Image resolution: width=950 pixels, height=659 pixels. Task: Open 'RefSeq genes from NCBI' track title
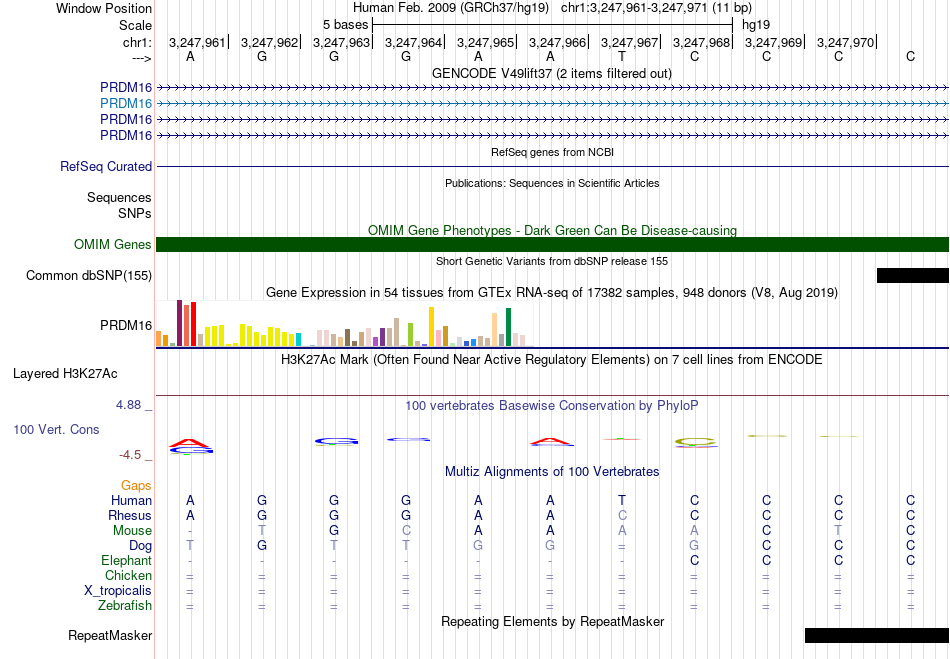tap(552, 152)
